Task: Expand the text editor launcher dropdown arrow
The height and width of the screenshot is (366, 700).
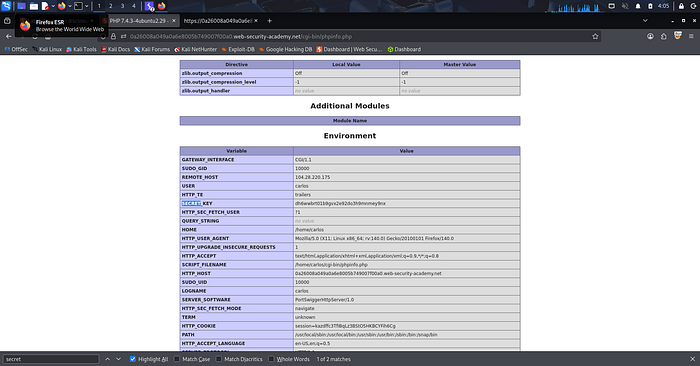Action: [x=53, y=6]
